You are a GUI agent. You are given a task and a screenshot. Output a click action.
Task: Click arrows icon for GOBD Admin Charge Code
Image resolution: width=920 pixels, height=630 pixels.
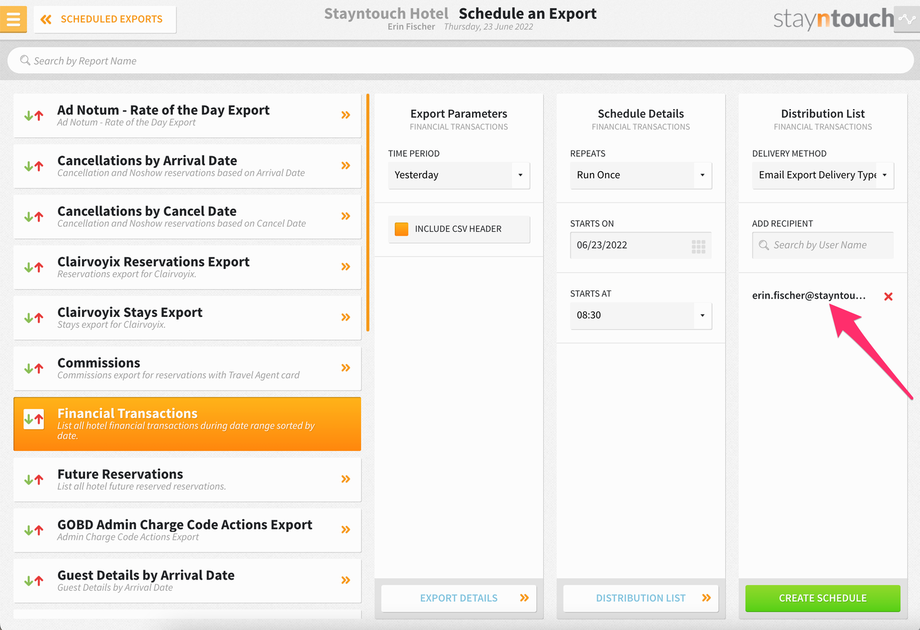[33, 530]
